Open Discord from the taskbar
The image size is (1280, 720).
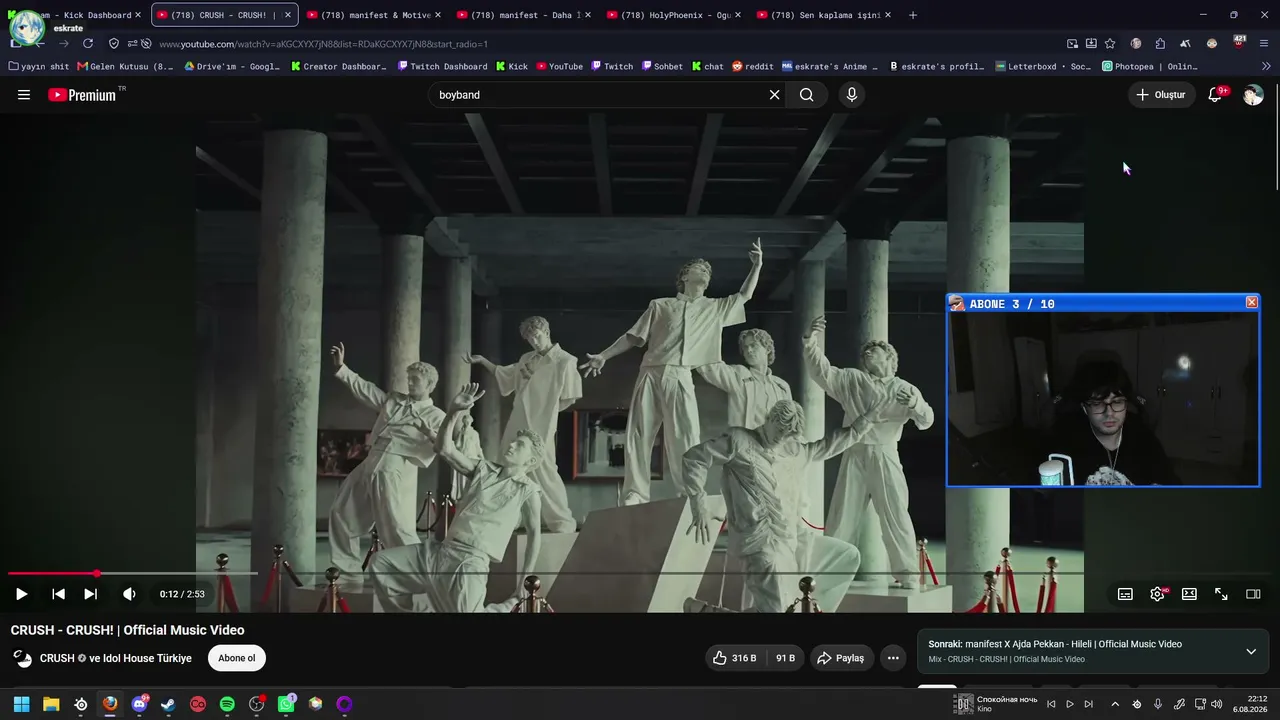[x=139, y=704]
